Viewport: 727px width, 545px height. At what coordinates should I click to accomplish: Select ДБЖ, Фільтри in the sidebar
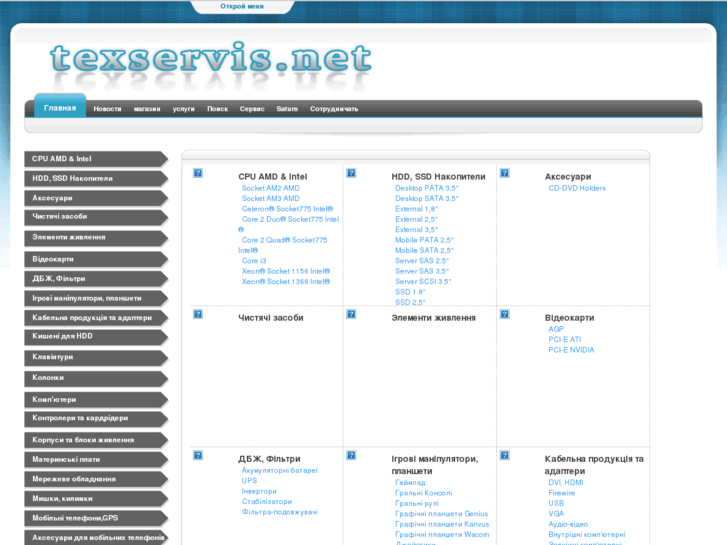pyautogui.click(x=96, y=279)
